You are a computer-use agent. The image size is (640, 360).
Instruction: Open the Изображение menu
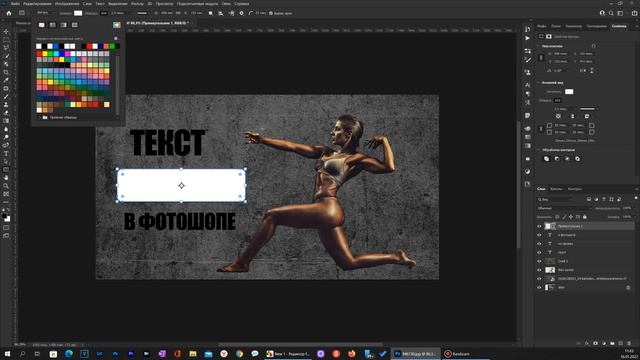point(67,3)
